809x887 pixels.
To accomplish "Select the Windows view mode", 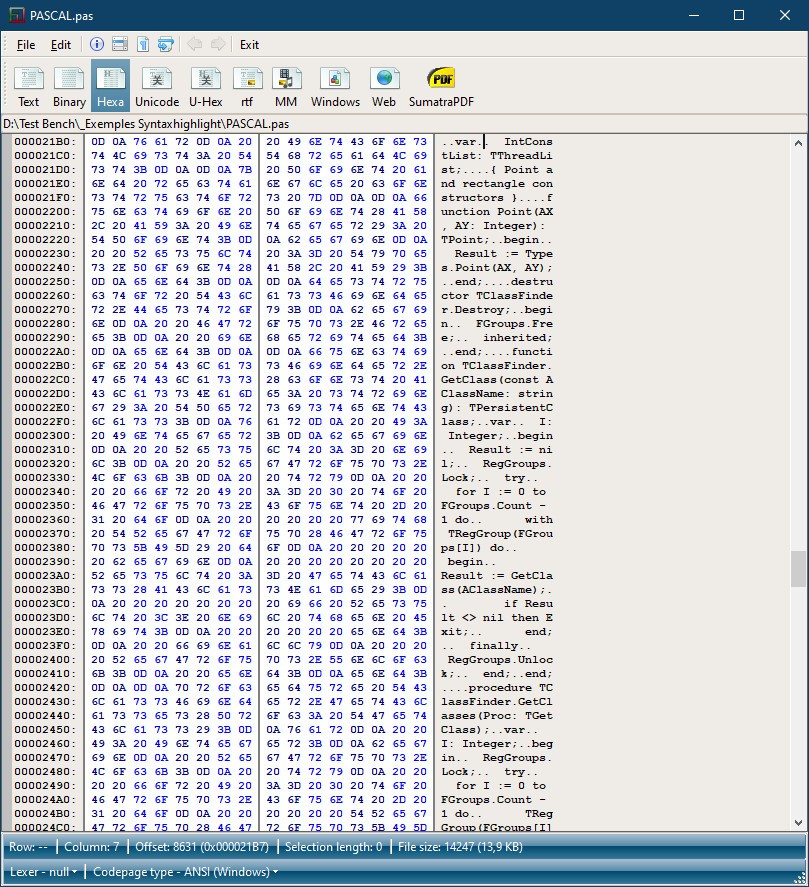I will 335,86.
